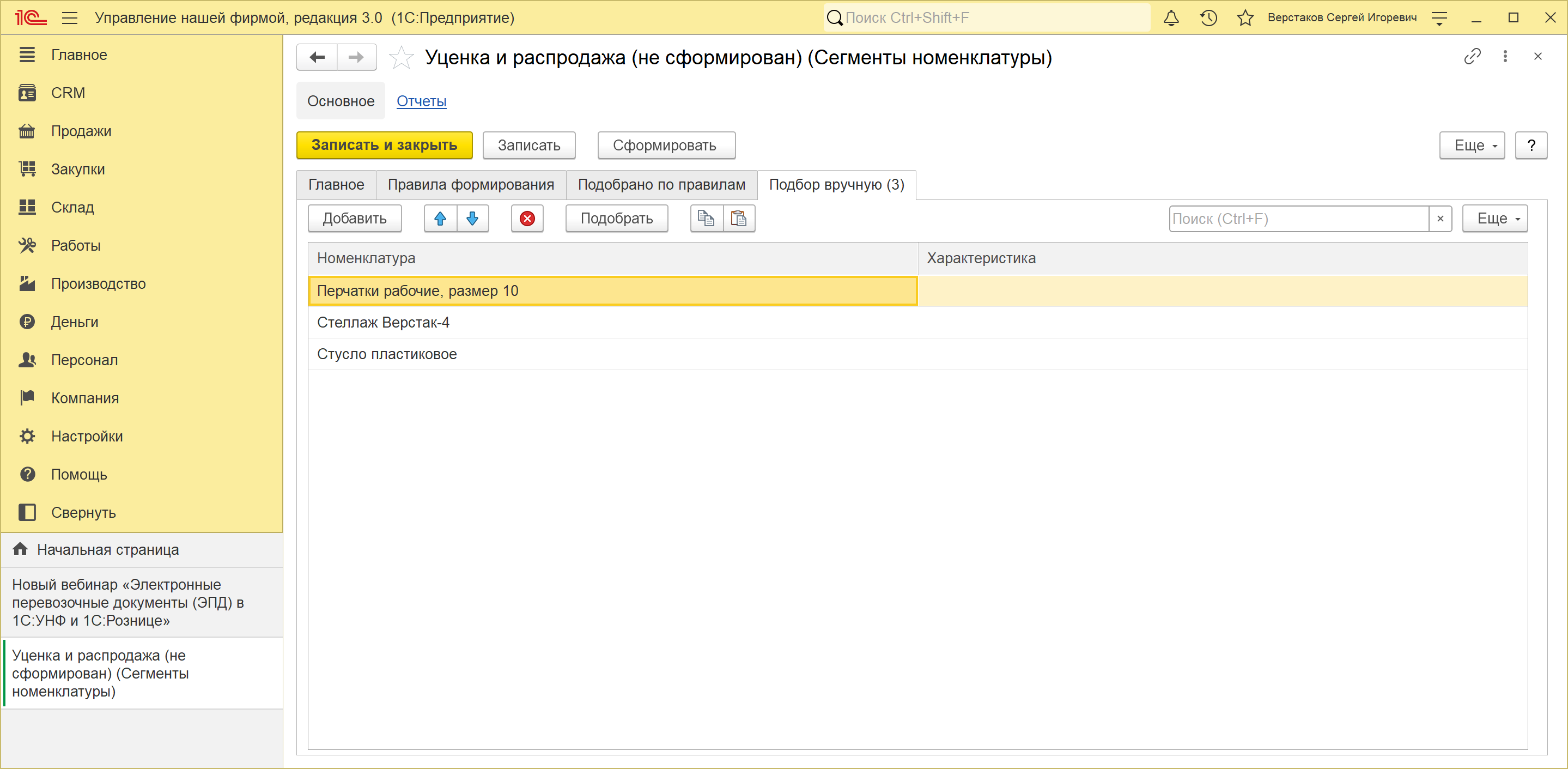This screenshot has width=1568, height=769.
Task: Click the Помощь question mark icon
Action: click(x=27, y=474)
